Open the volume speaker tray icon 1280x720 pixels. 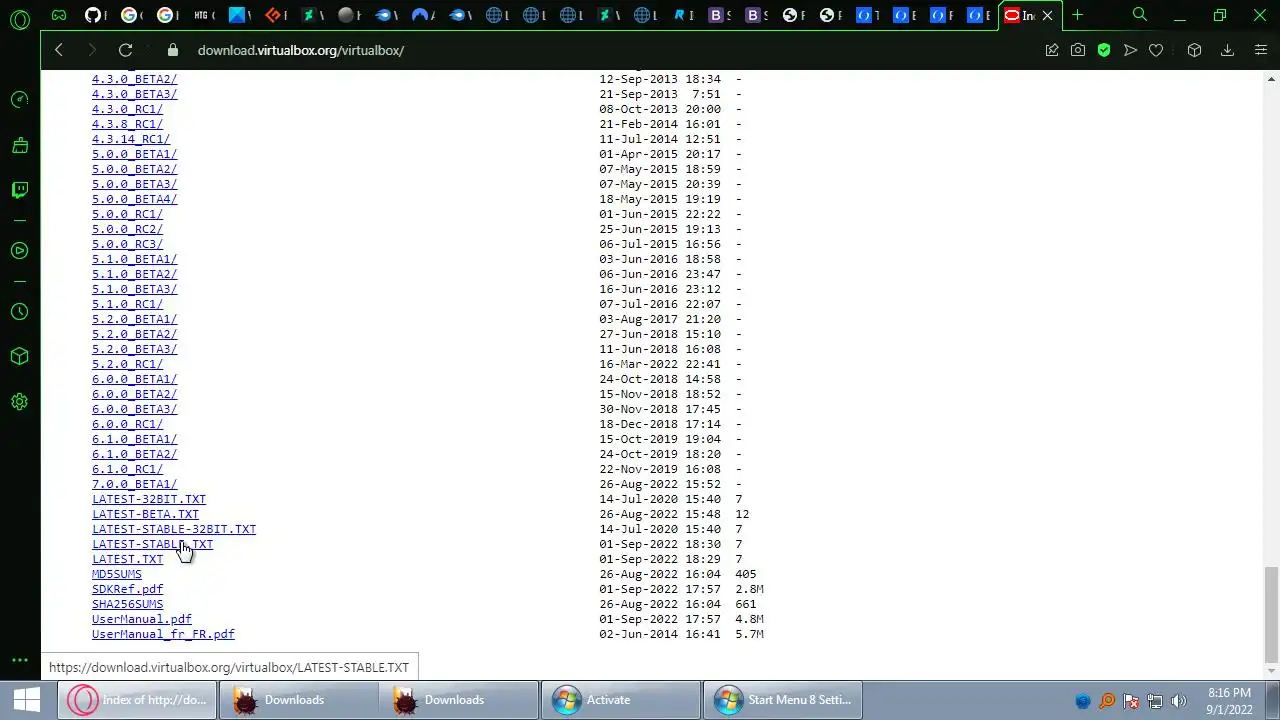click(x=1179, y=701)
